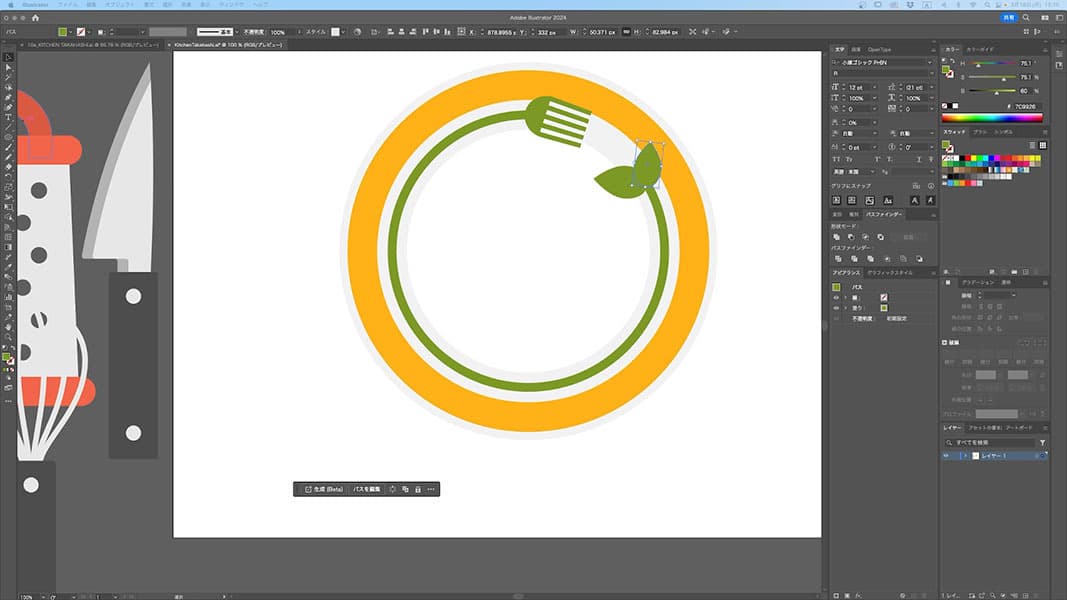Click the Unite shape mode in Pathfinder
Viewport: 1067px width, 600px height.
pyautogui.click(x=837, y=237)
